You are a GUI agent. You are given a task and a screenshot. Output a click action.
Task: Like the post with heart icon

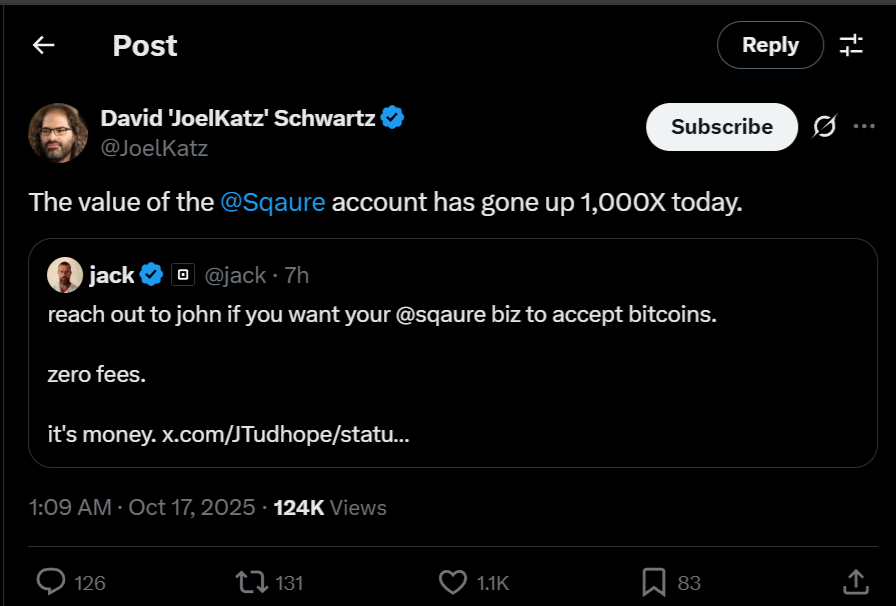click(453, 582)
